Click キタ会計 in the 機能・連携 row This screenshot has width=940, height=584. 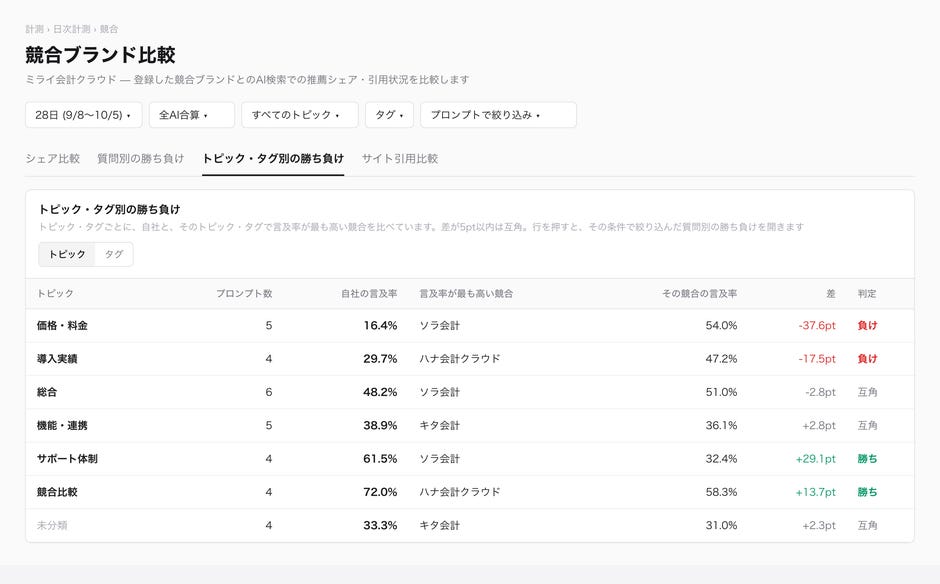tap(439, 426)
